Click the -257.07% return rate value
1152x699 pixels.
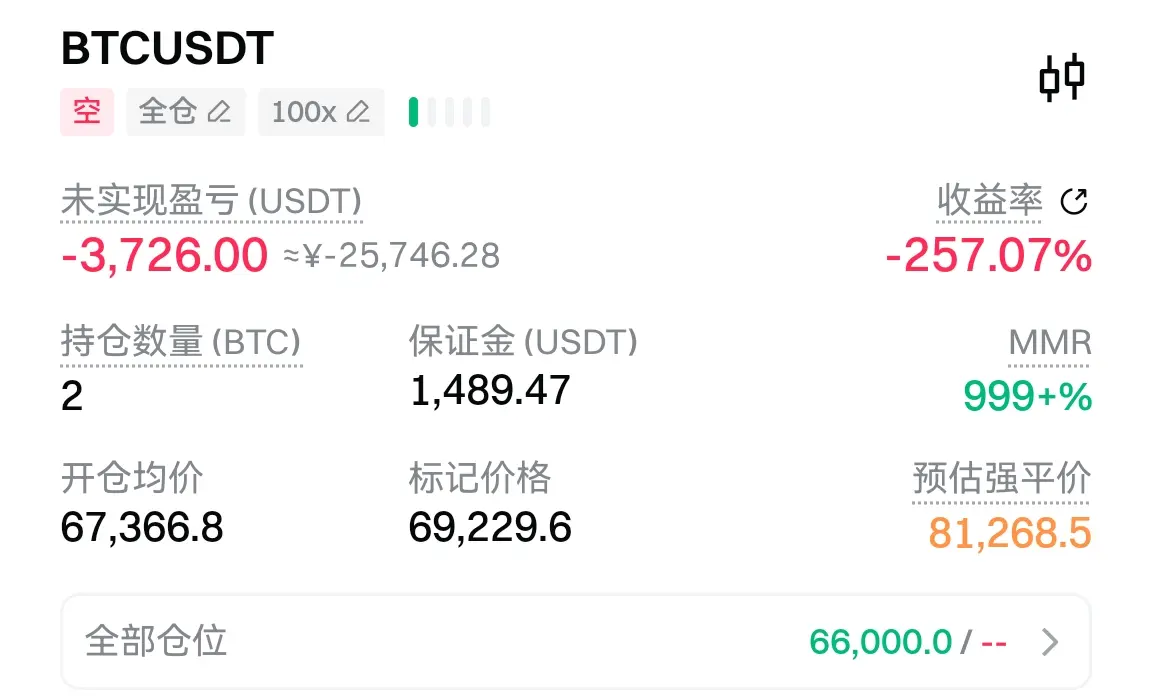click(988, 257)
